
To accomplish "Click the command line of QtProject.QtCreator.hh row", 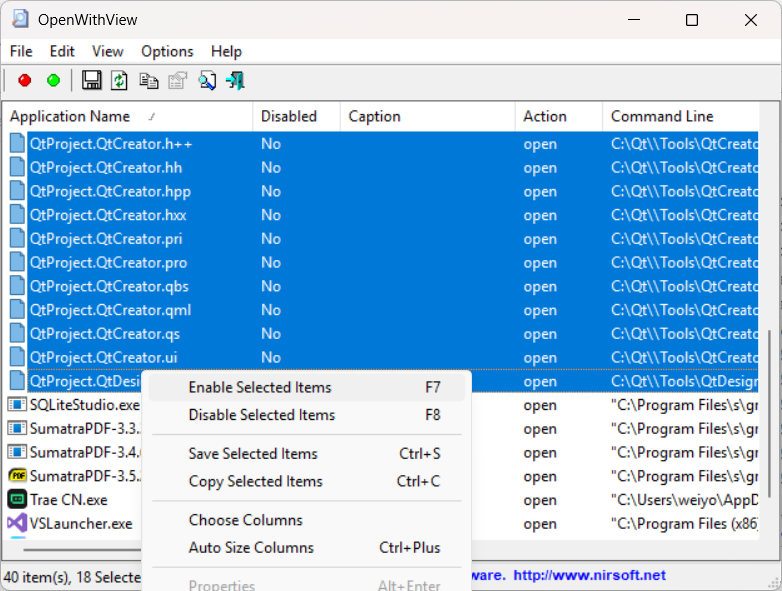I will pyautogui.click(x=685, y=167).
